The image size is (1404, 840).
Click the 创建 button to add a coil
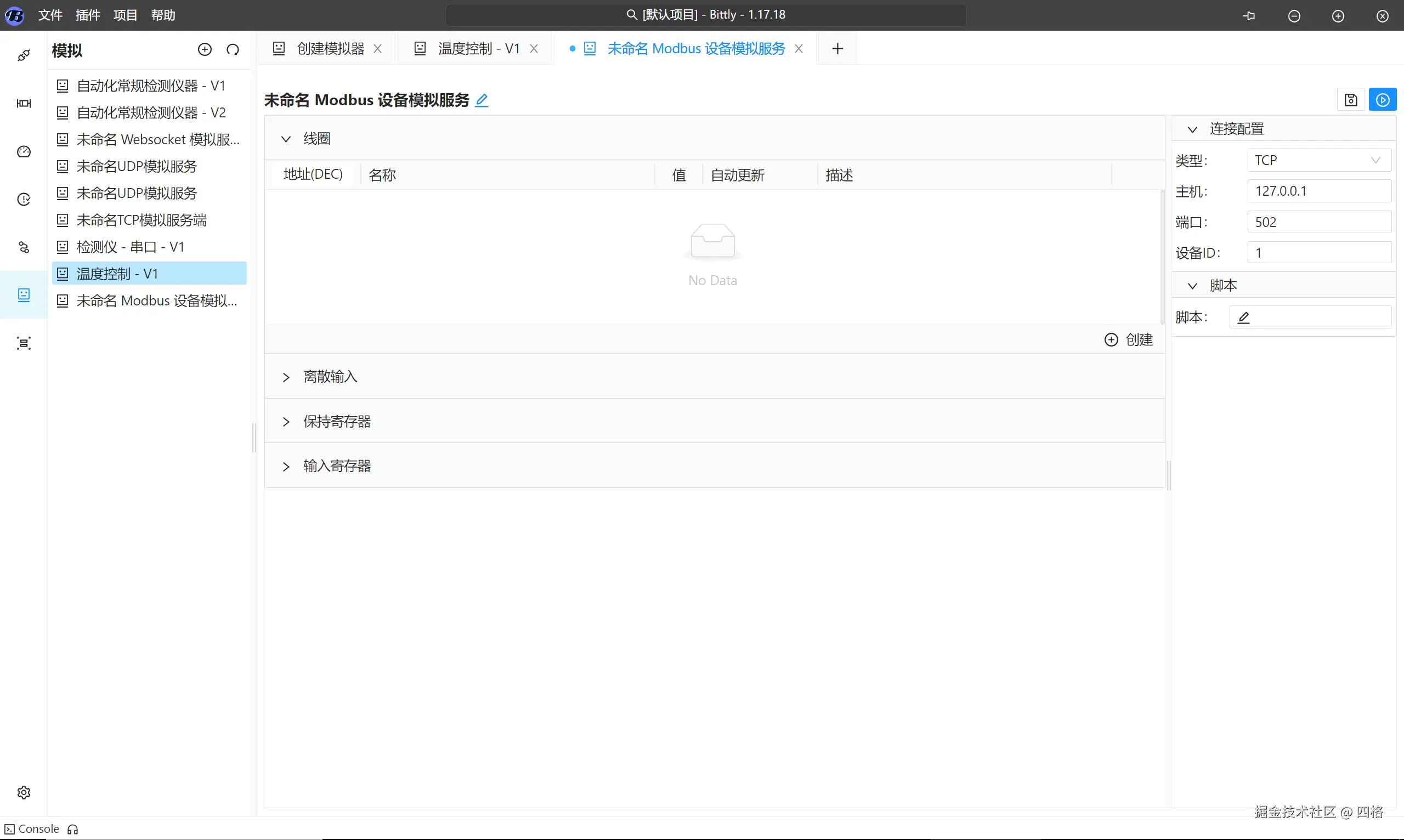click(x=1129, y=339)
